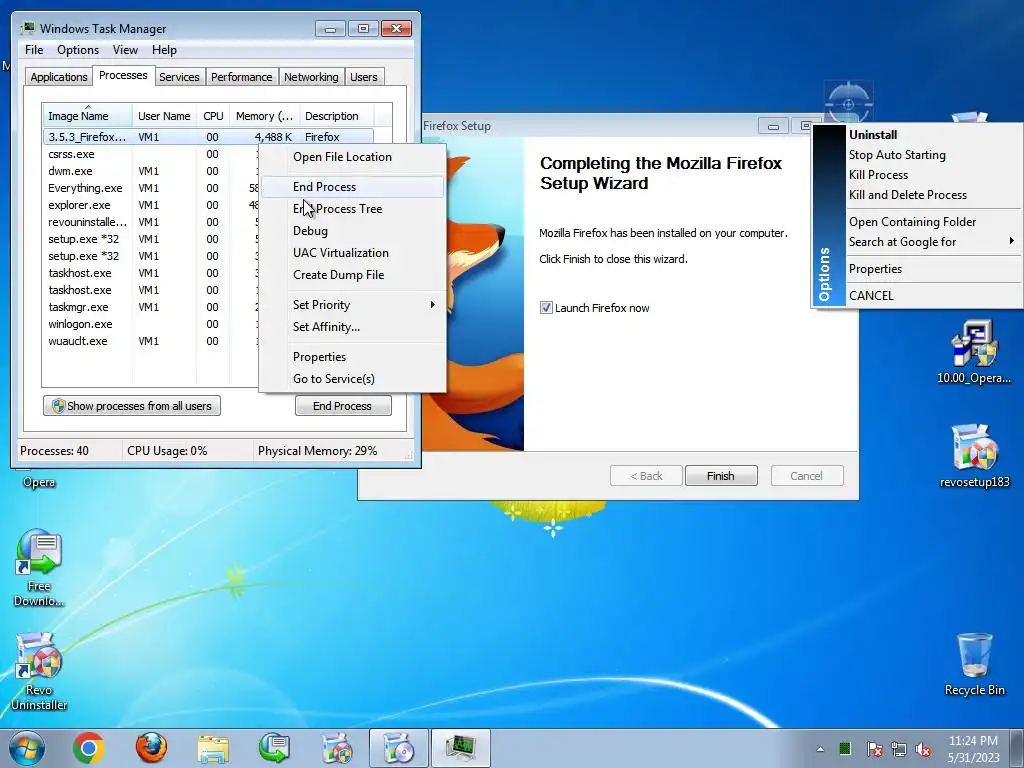Open Windows Explorer folder icon on taskbar
The width and height of the screenshot is (1024, 768).
[x=214, y=748]
